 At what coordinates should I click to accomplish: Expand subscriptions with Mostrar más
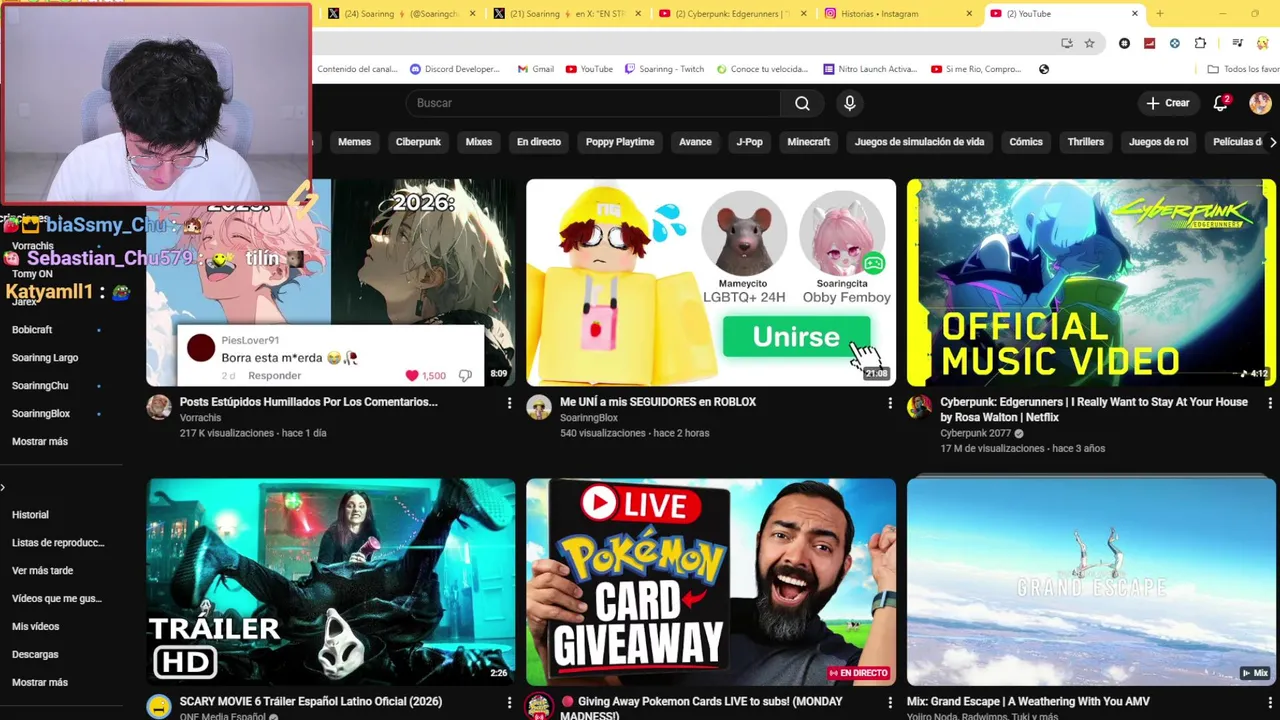(x=40, y=441)
